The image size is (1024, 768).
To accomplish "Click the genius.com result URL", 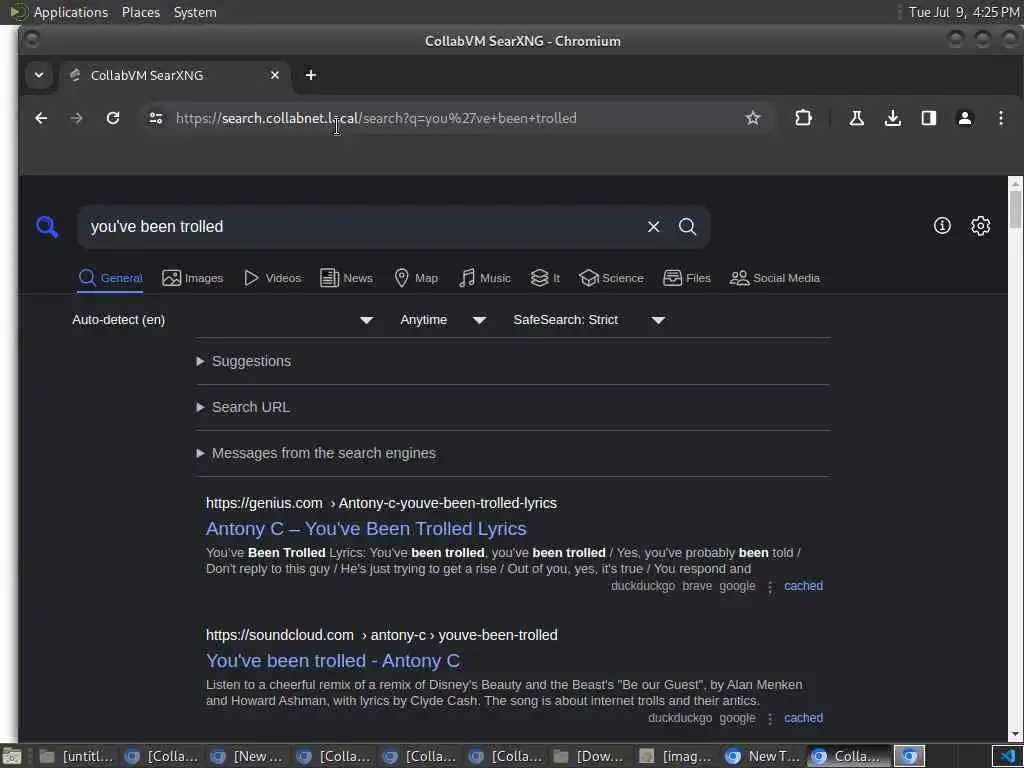I will (x=381, y=503).
